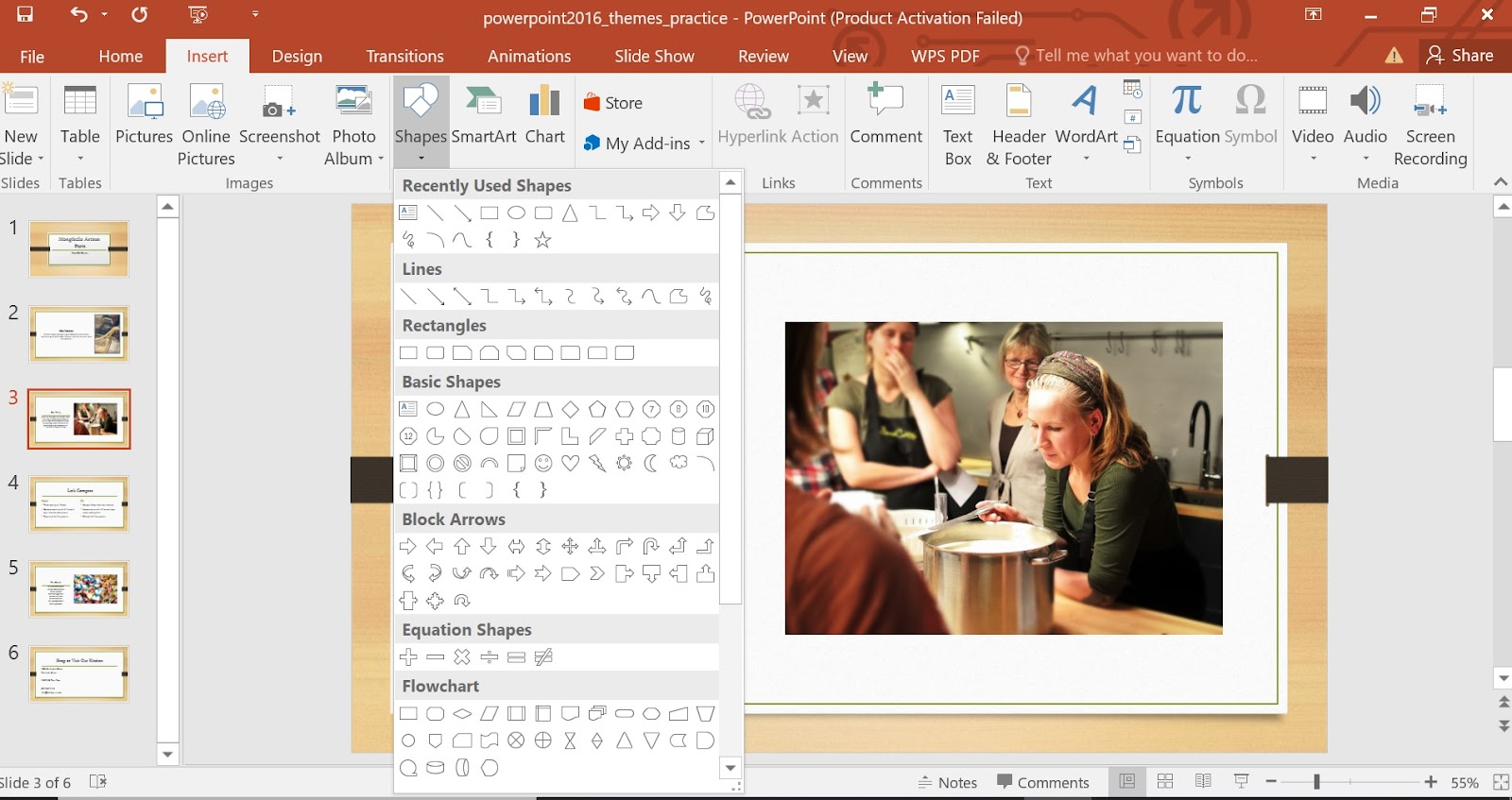Toggle the Comments pane in status bar
The height and width of the screenshot is (800, 1512).
click(x=1043, y=782)
